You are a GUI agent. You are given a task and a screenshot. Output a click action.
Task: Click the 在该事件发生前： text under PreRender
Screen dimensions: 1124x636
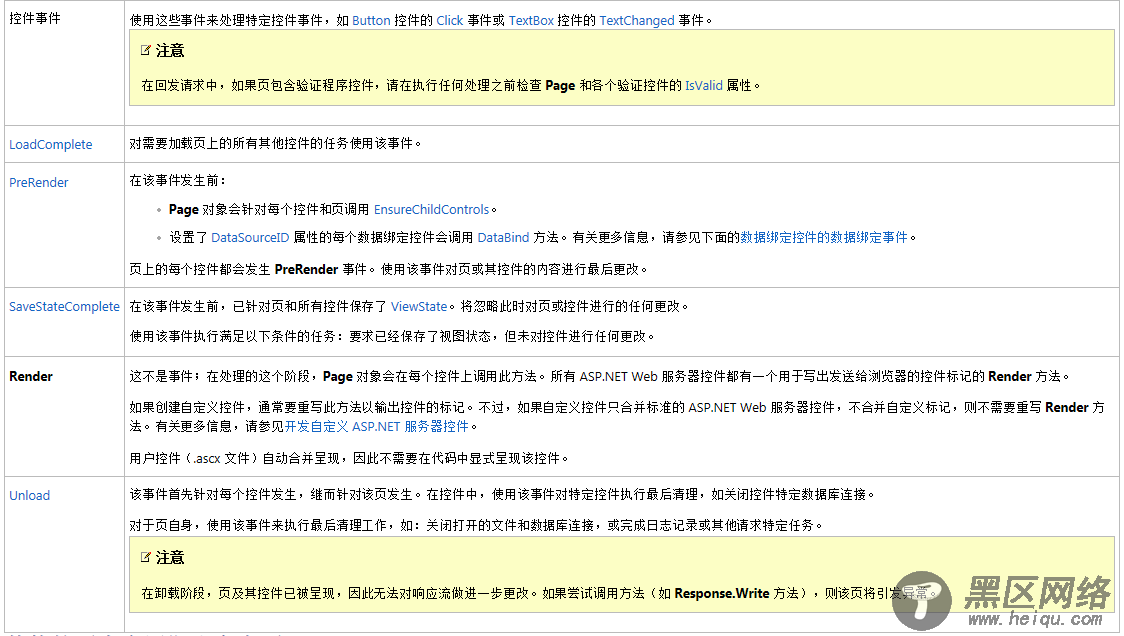[178, 180]
